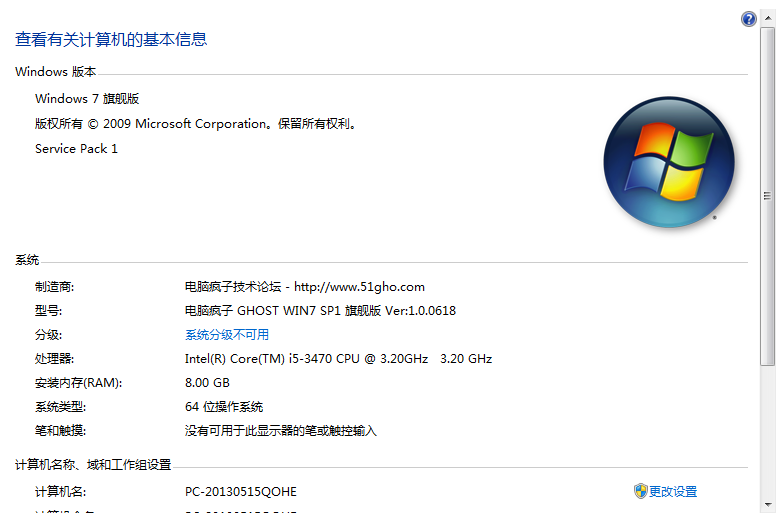The width and height of the screenshot is (776, 518).
Task: Select model text GHOST WIN7 SP1 旗舰版
Action: [320, 311]
